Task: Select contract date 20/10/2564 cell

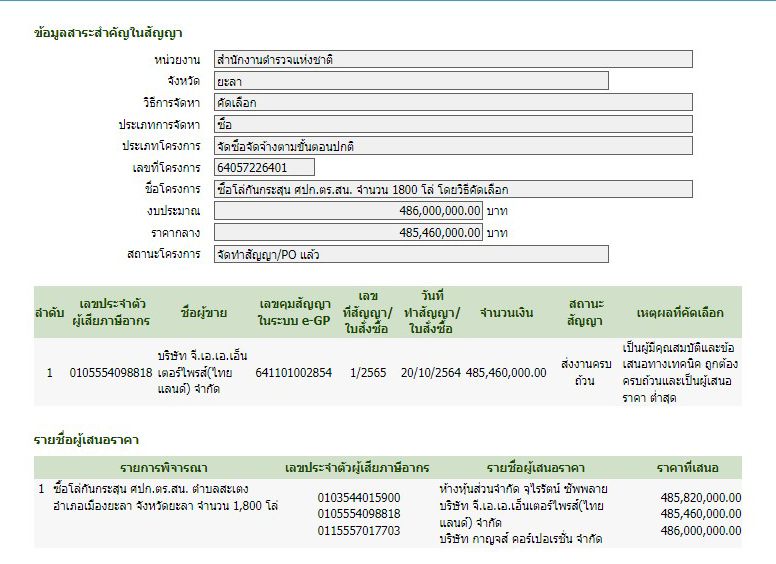Action: [429, 373]
